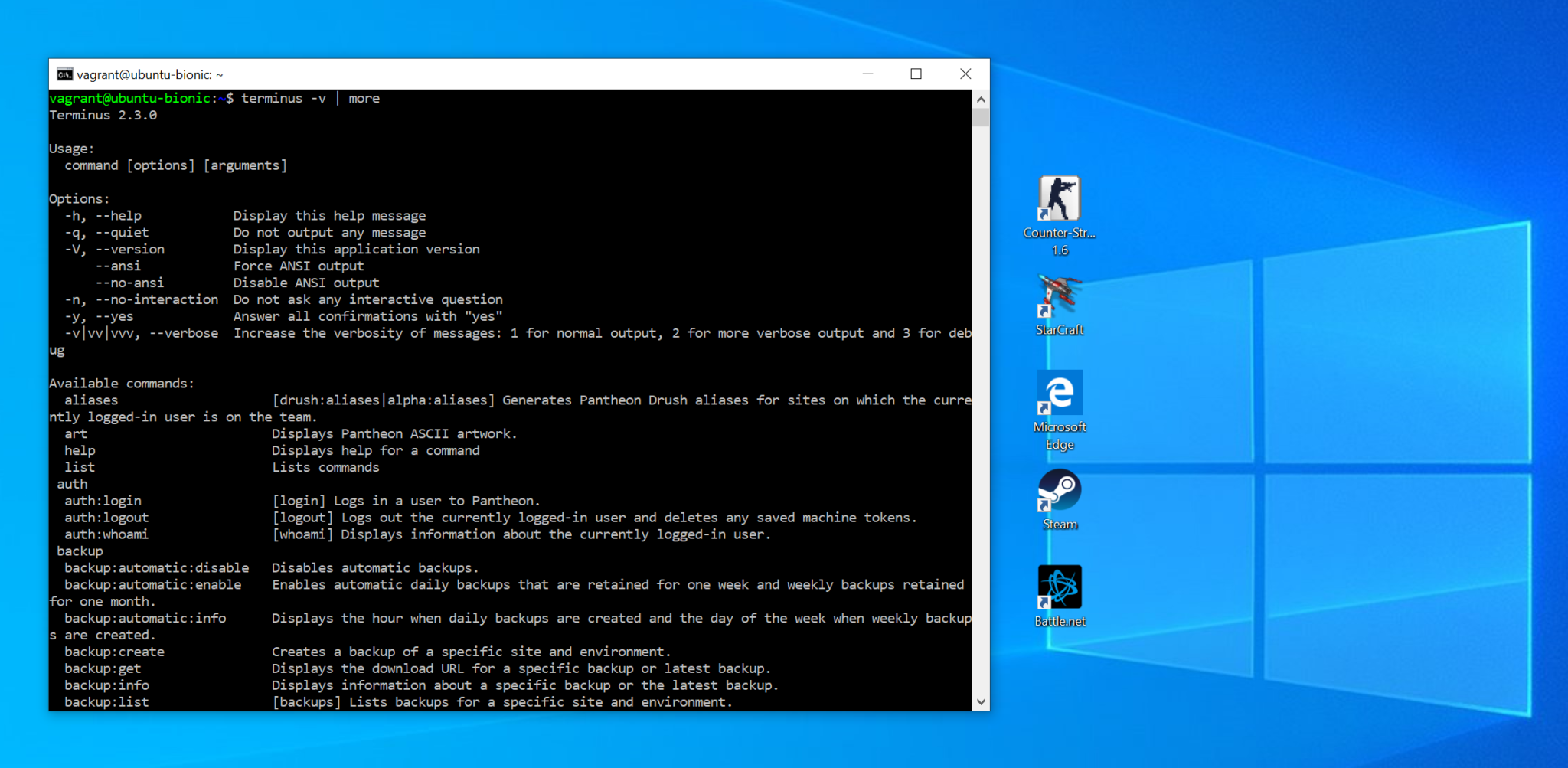1568x768 pixels.
Task: Click the terminus -v command text
Action: pos(285,98)
